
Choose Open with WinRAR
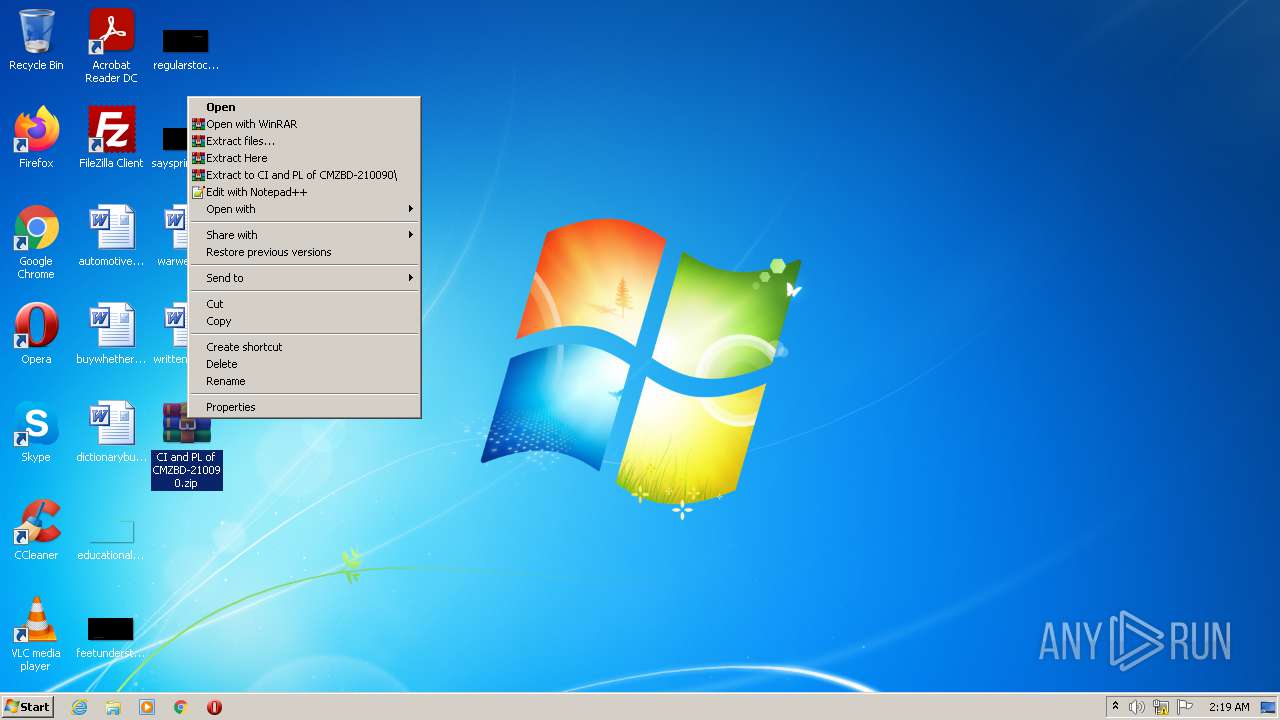(x=305, y=124)
